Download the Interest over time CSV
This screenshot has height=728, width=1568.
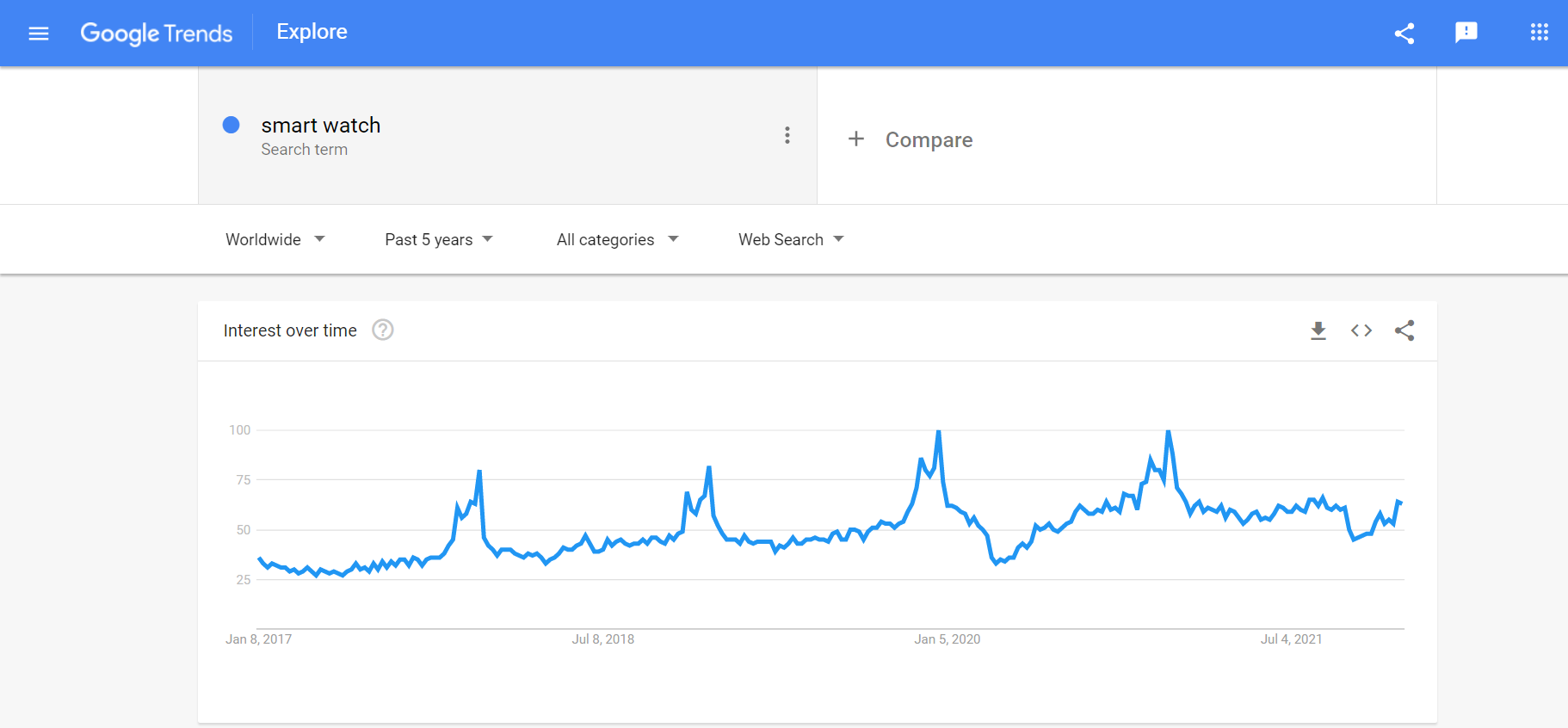(1318, 330)
